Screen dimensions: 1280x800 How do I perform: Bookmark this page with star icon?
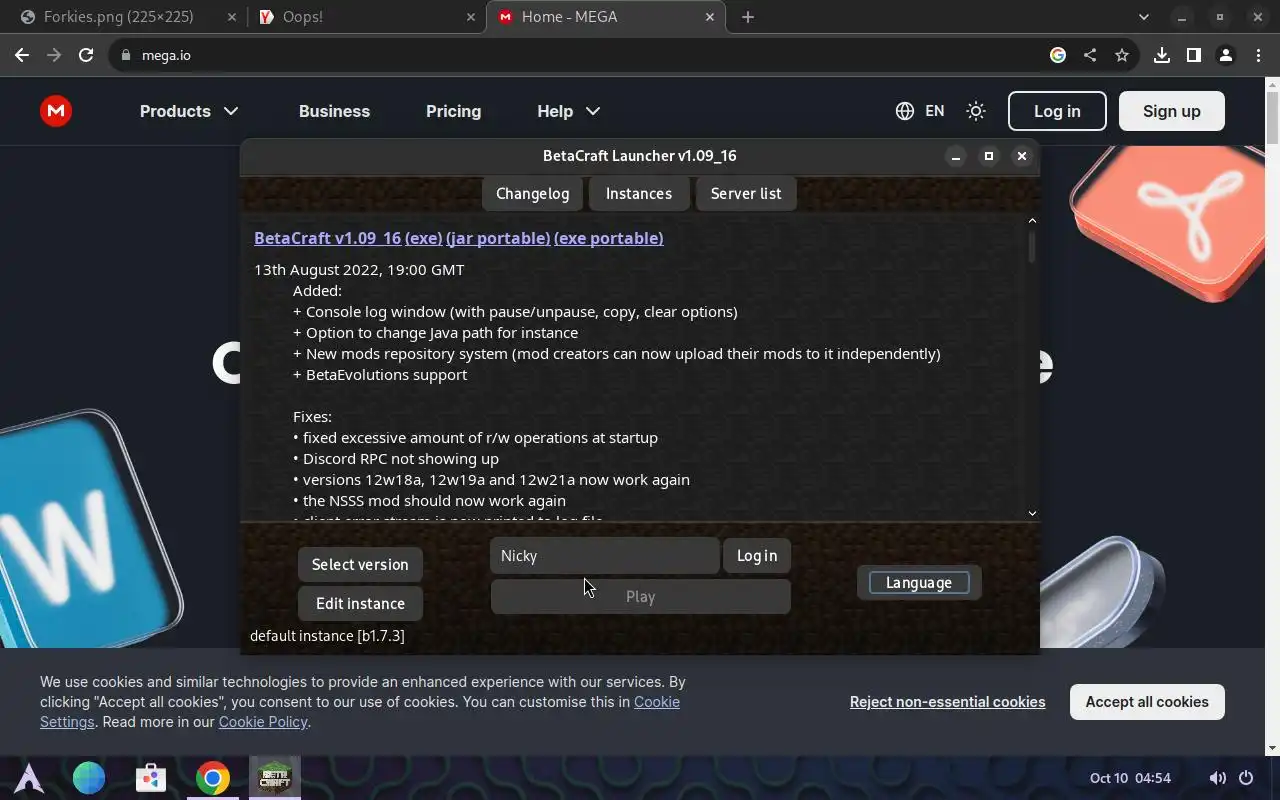pos(1122,55)
